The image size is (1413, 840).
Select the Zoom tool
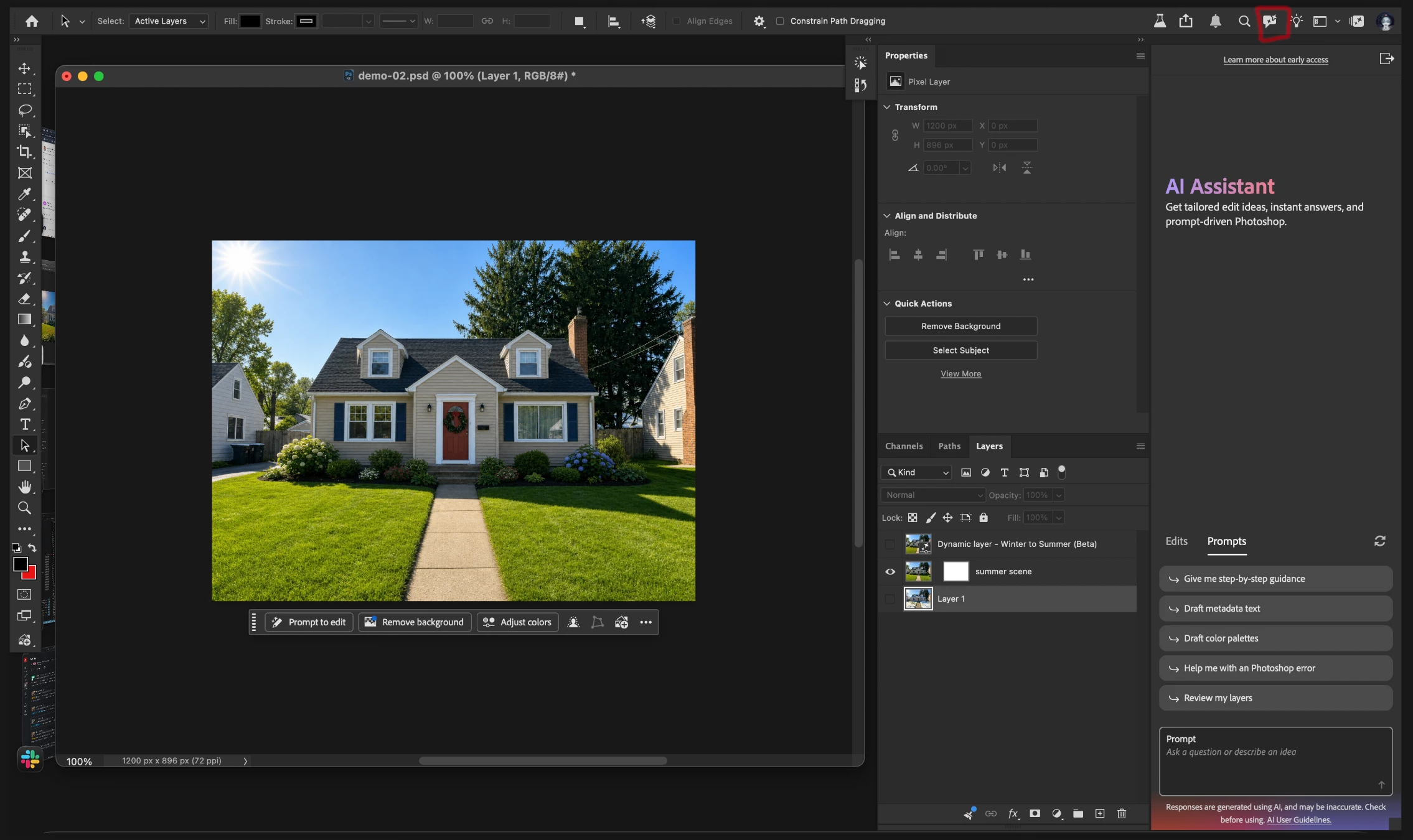coord(24,508)
